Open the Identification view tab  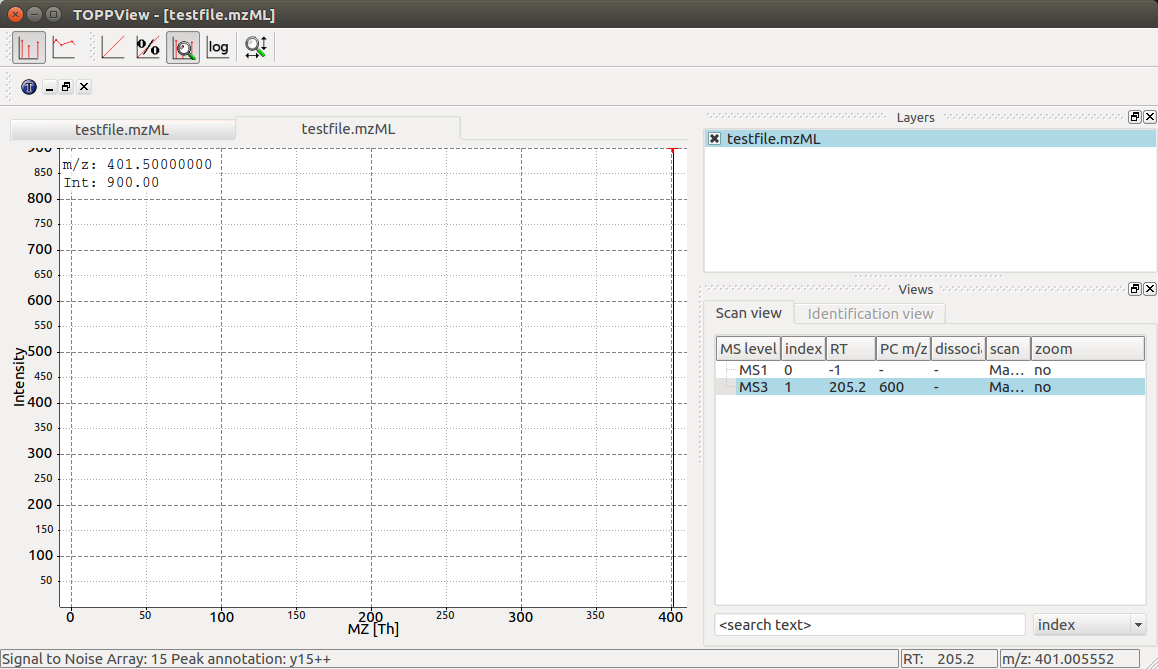(870, 314)
